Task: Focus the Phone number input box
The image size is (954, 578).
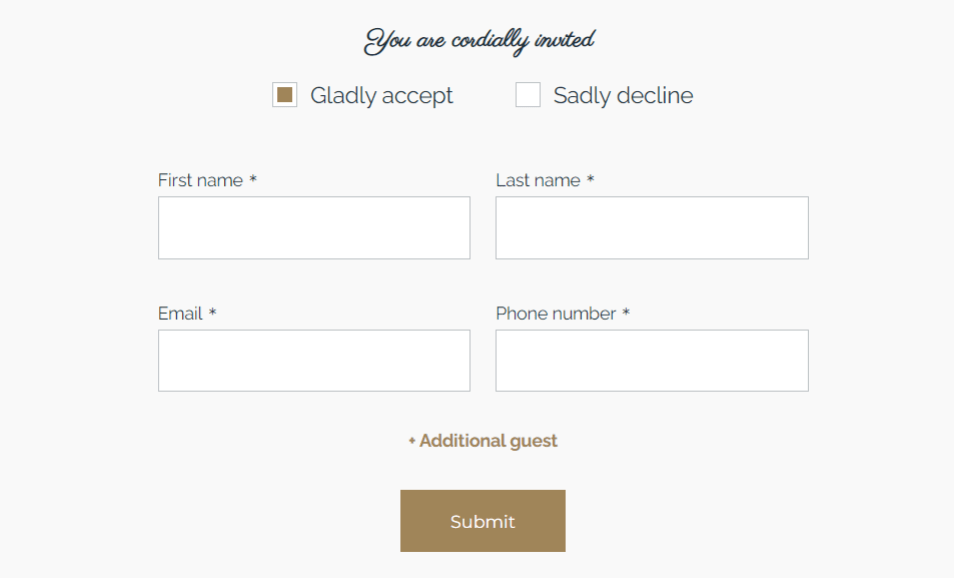Action: [x=651, y=360]
